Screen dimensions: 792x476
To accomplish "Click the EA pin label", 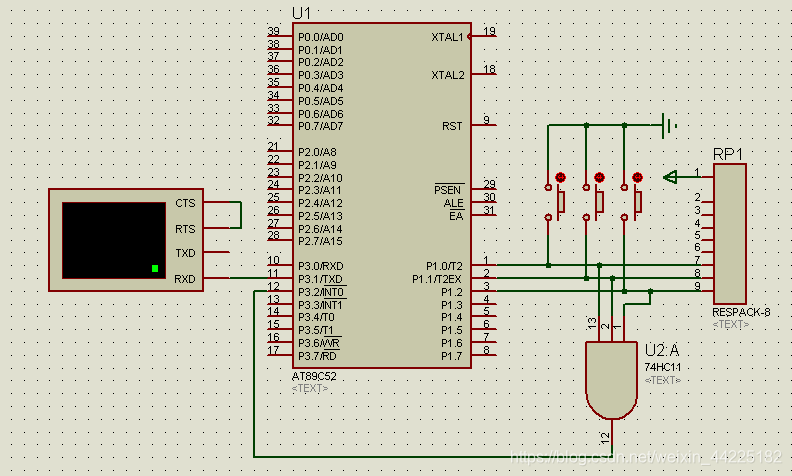I will click(x=456, y=216).
